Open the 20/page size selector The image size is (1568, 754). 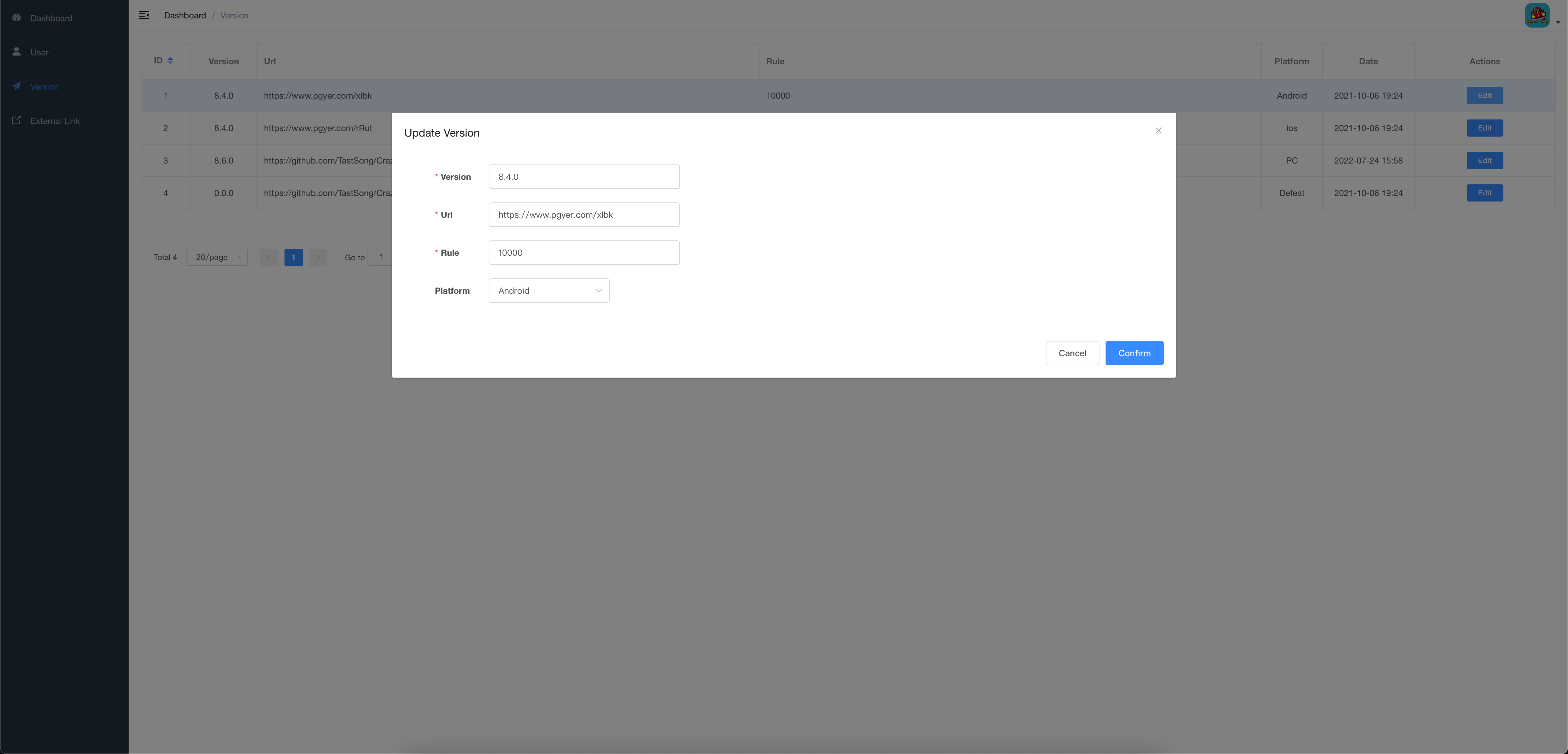[x=217, y=258]
